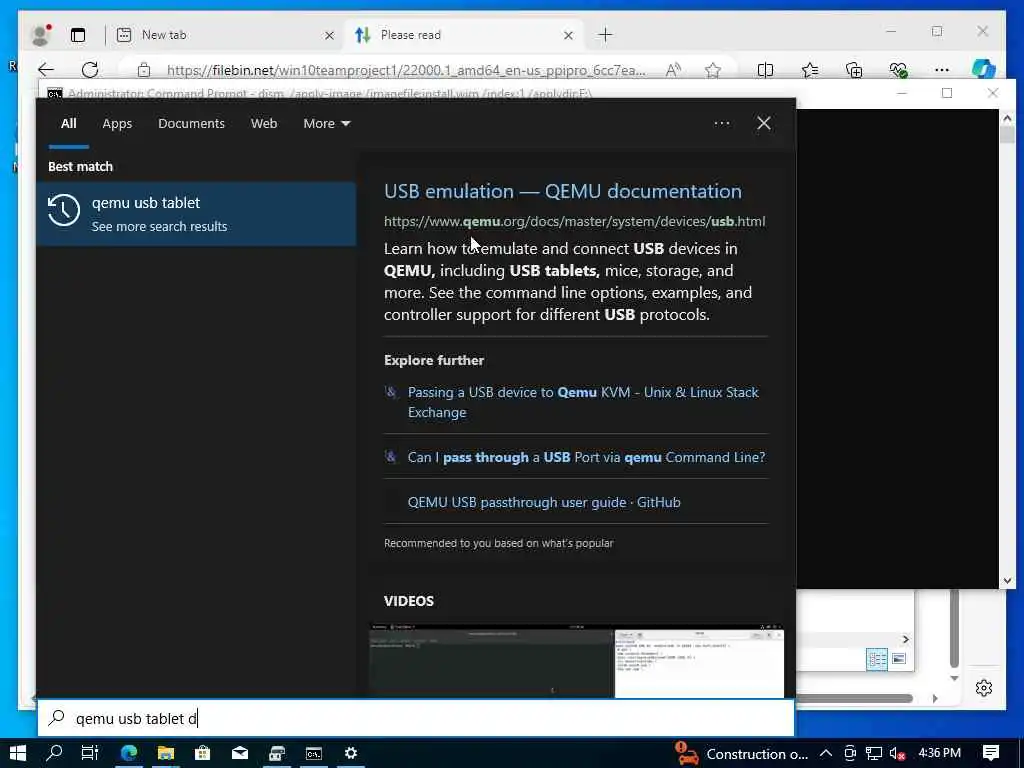The image size is (1024, 768).
Task: Open the Edge Favorites list
Action: point(810,70)
